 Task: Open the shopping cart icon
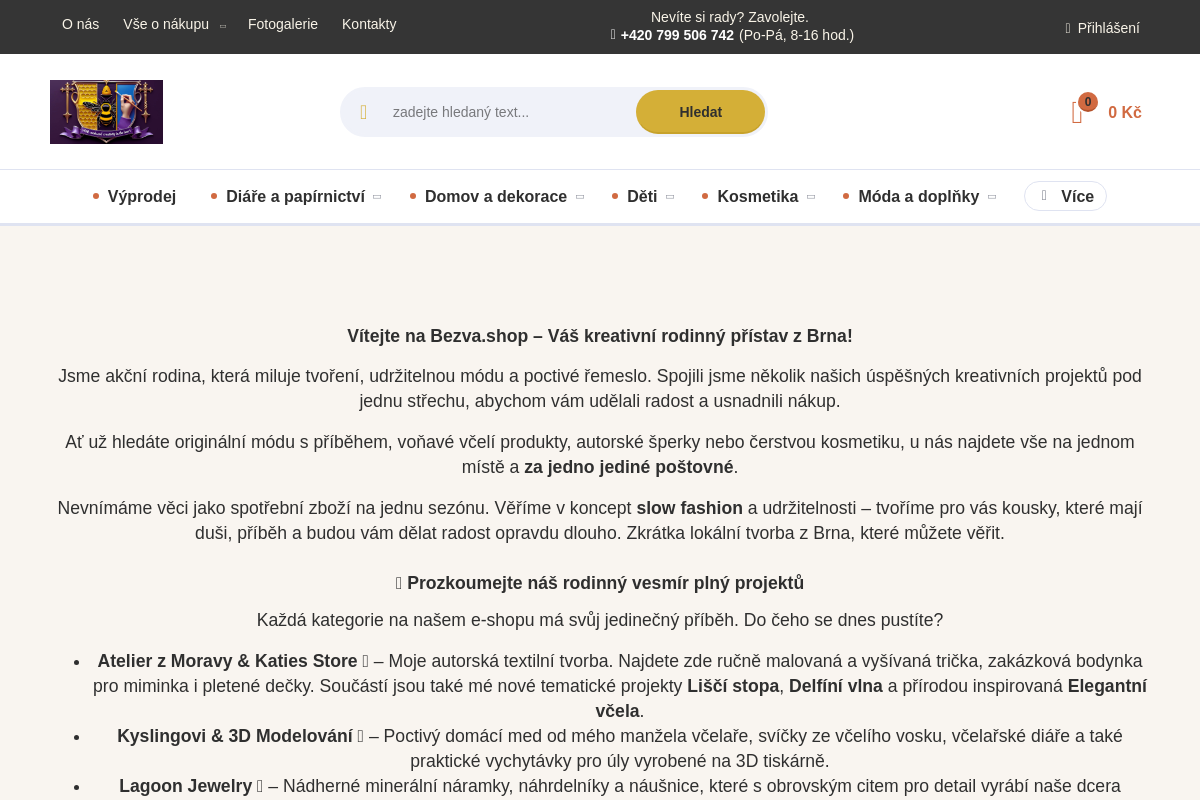click(x=1077, y=113)
